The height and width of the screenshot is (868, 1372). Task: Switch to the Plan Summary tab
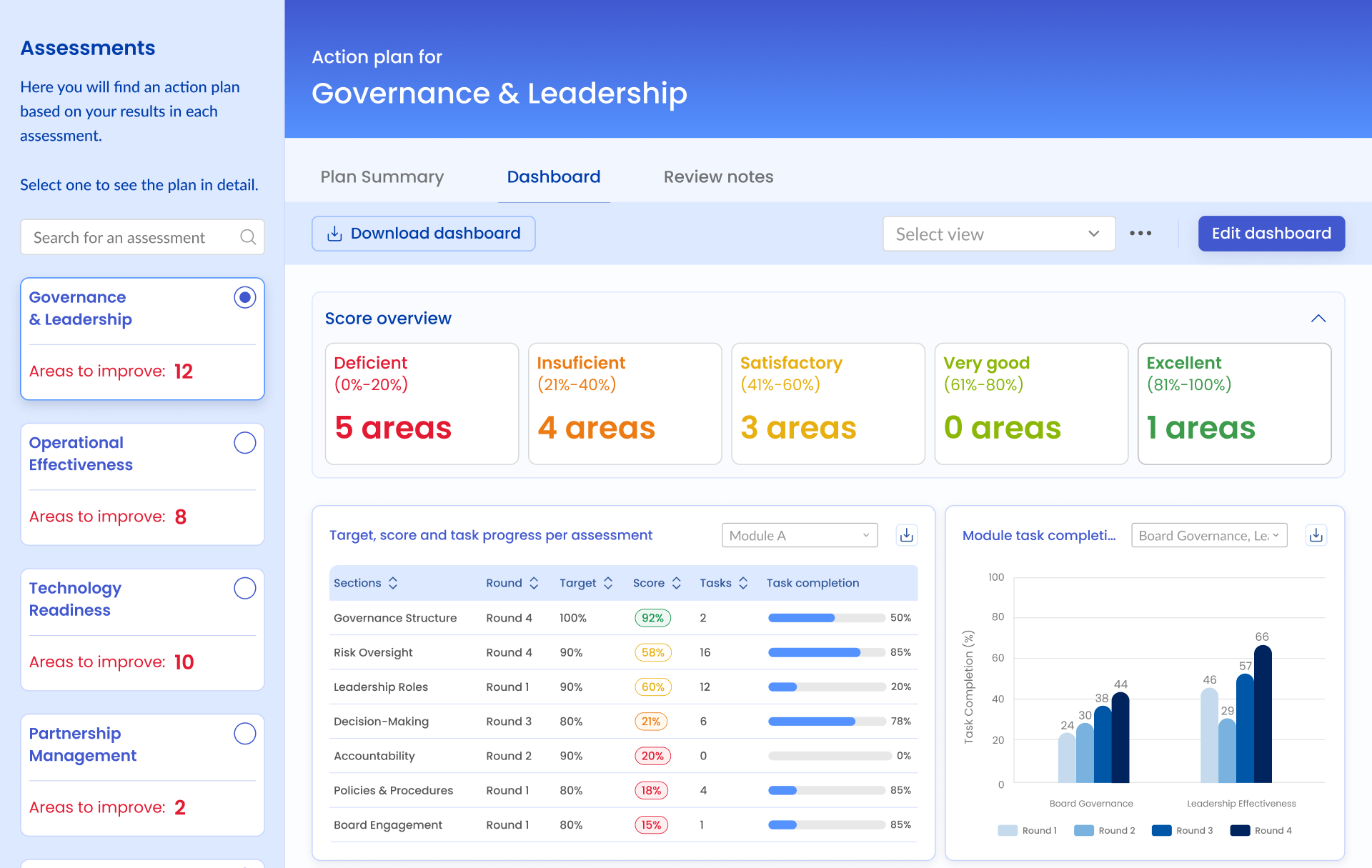tap(382, 176)
